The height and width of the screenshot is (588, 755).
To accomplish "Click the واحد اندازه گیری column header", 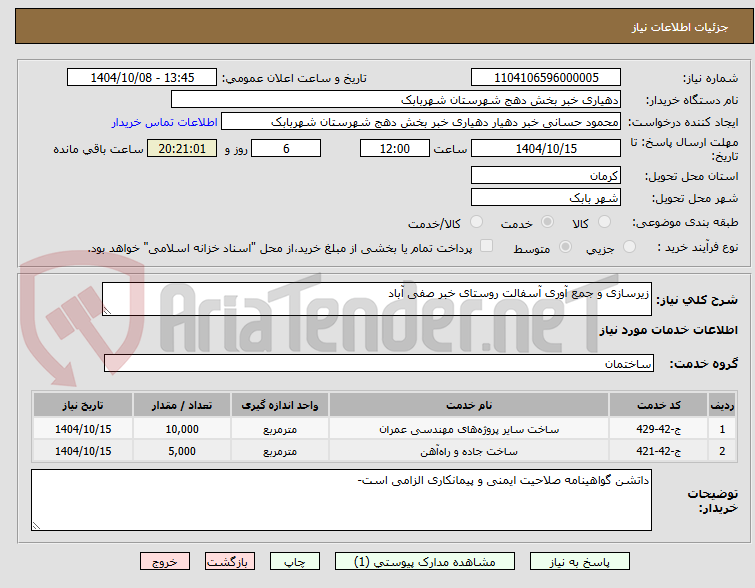I will (x=280, y=405).
